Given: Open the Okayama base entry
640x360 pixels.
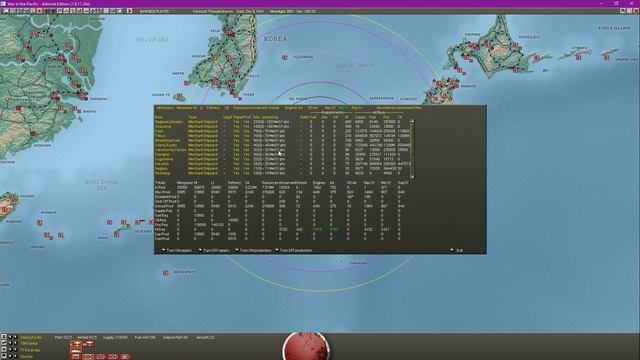Looking at the screenshot, I should (x=163, y=127).
